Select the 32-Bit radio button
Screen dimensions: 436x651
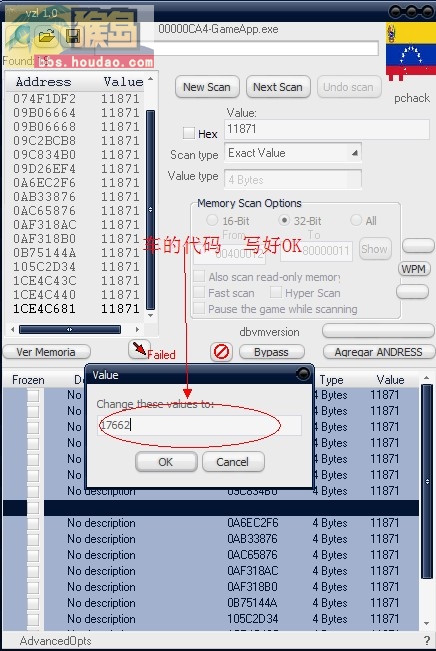click(284, 220)
